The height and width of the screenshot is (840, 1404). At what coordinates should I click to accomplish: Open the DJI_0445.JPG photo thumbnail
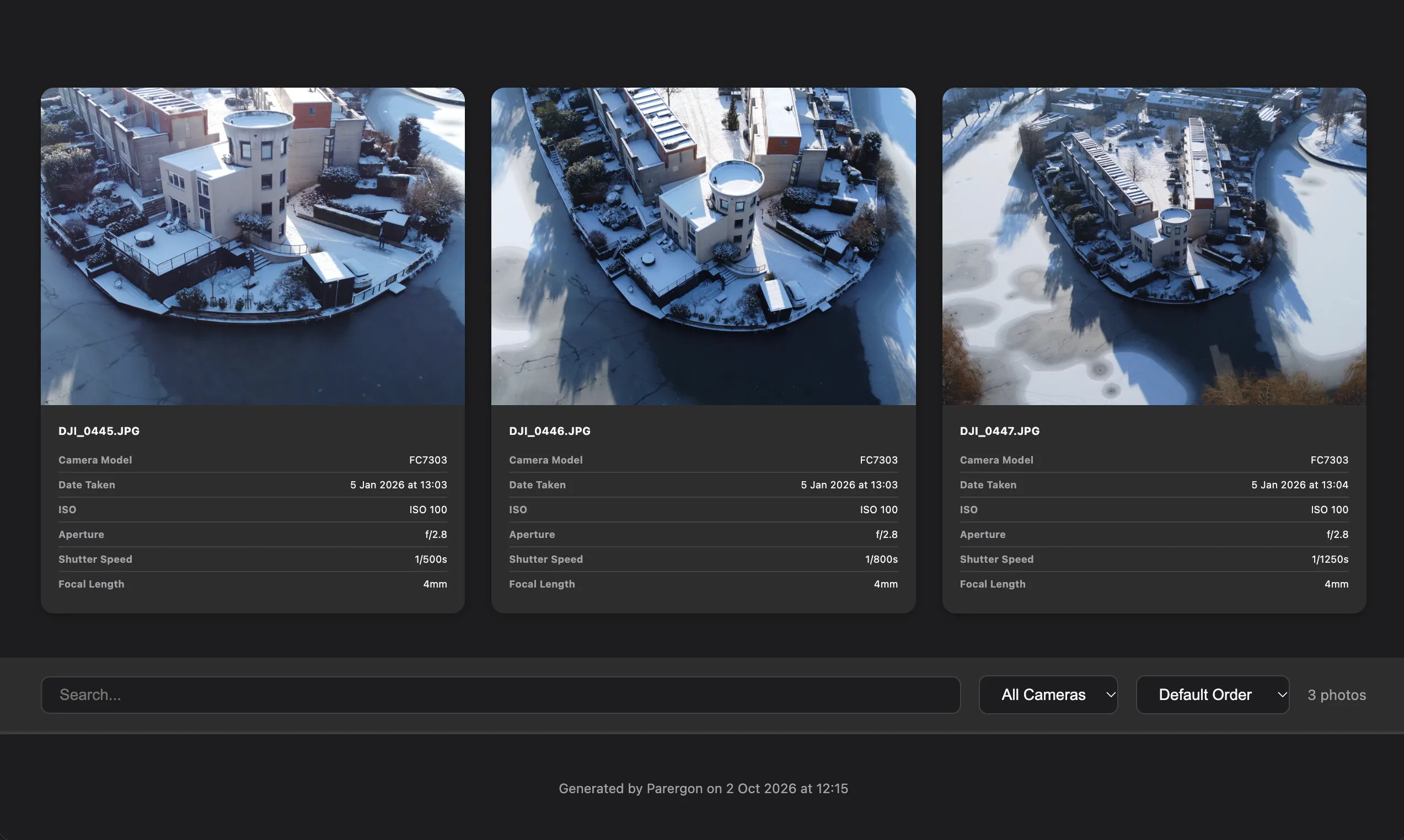tap(253, 246)
